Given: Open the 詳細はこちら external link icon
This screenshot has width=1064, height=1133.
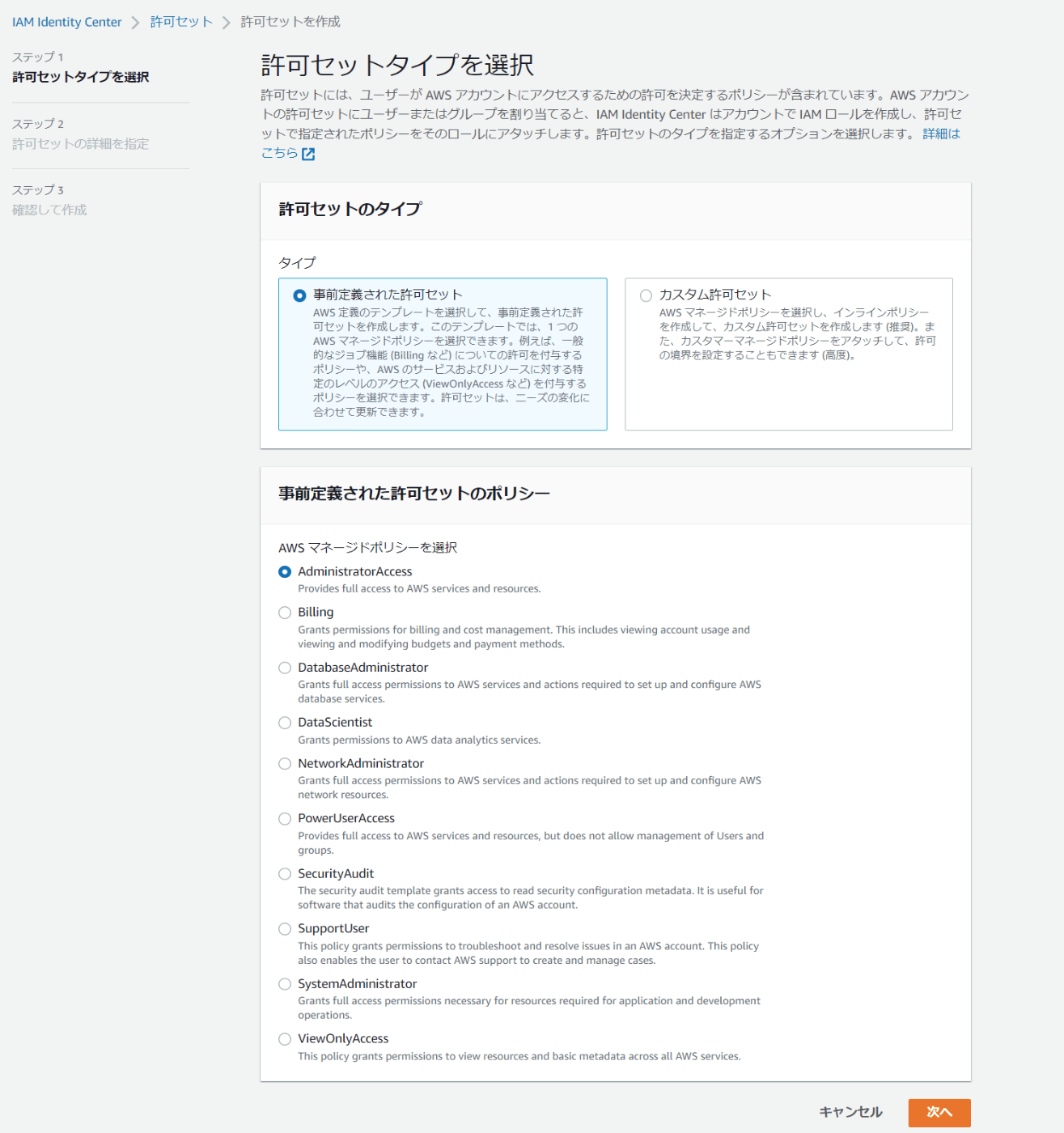Looking at the screenshot, I should (x=308, y=154).
